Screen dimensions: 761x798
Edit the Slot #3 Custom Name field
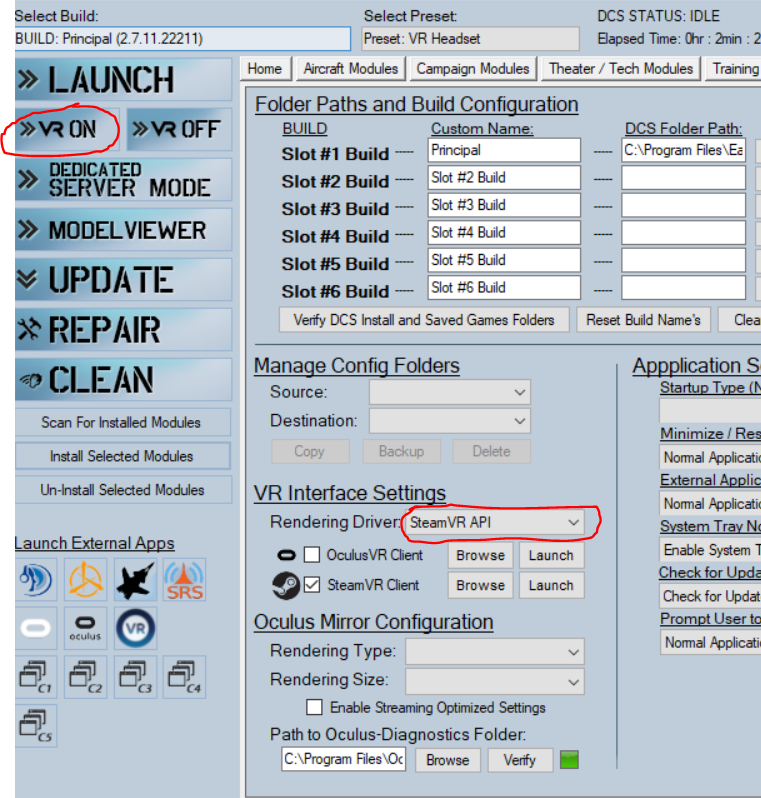pos(504,205)
